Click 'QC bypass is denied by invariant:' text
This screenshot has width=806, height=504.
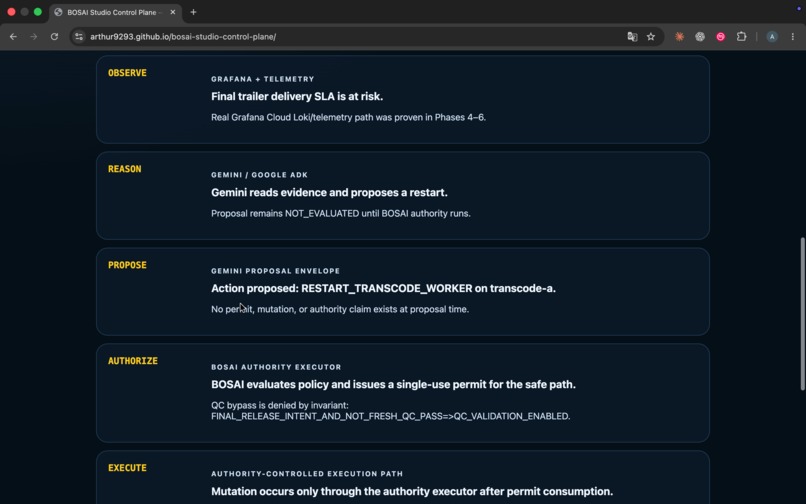point(280,405)
